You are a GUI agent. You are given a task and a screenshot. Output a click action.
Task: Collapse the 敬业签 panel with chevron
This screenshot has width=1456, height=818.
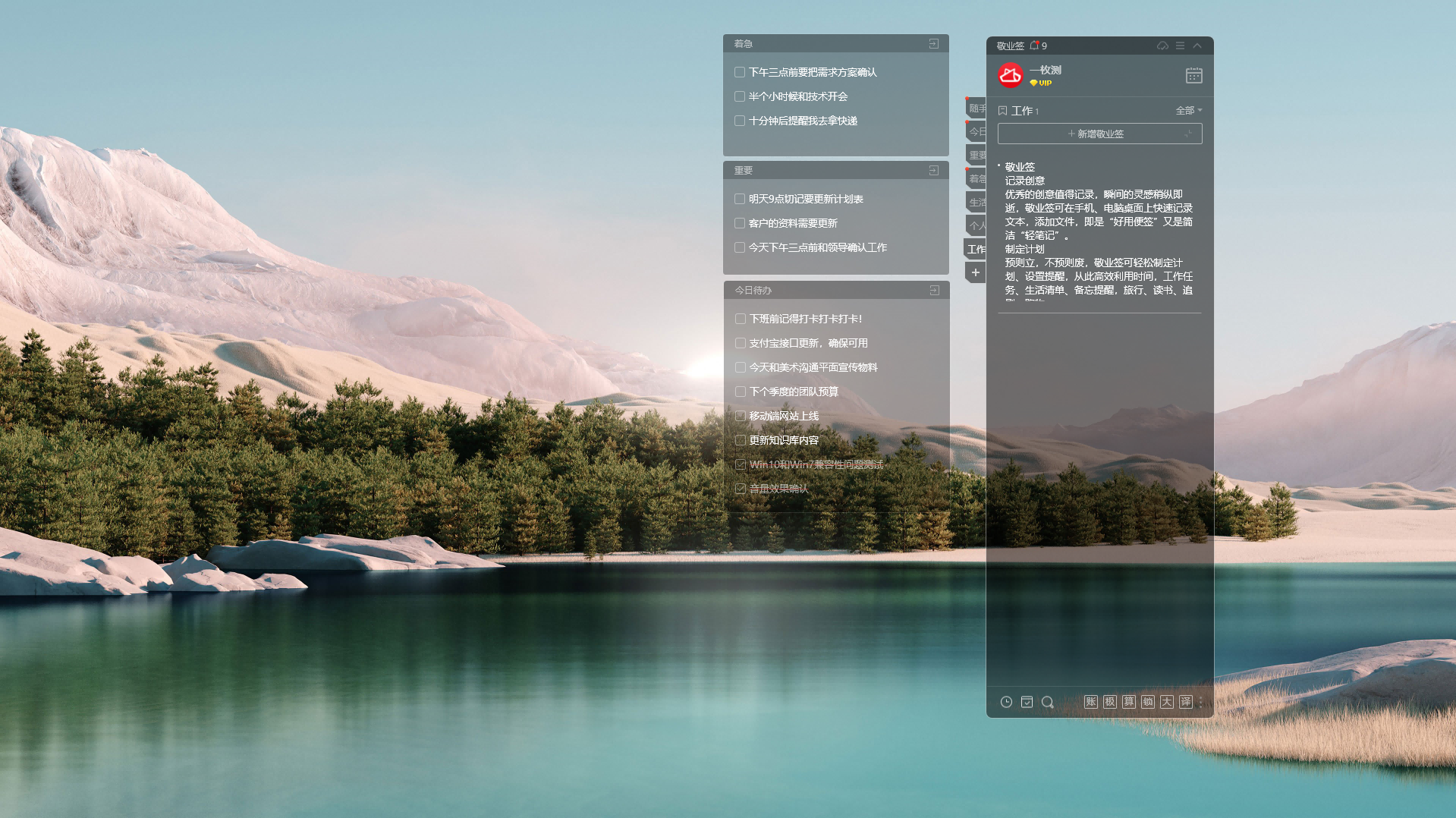(x=1197, y=46)
